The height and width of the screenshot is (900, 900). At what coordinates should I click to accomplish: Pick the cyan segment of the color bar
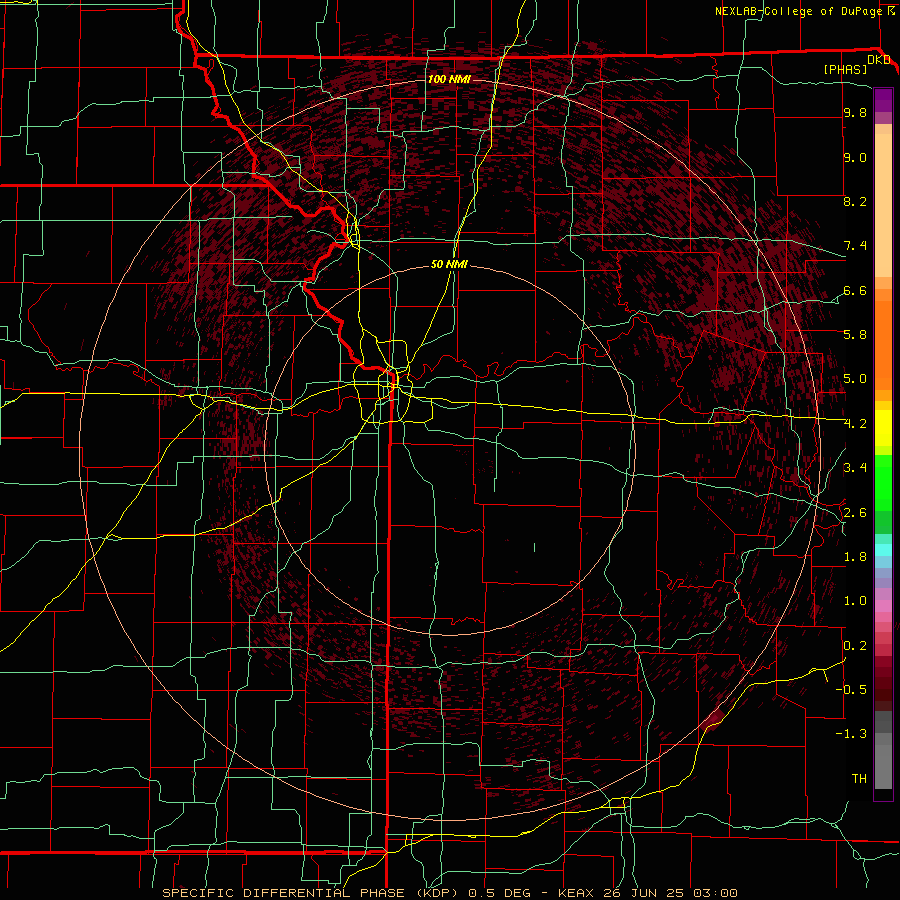[x=883, y=550]
